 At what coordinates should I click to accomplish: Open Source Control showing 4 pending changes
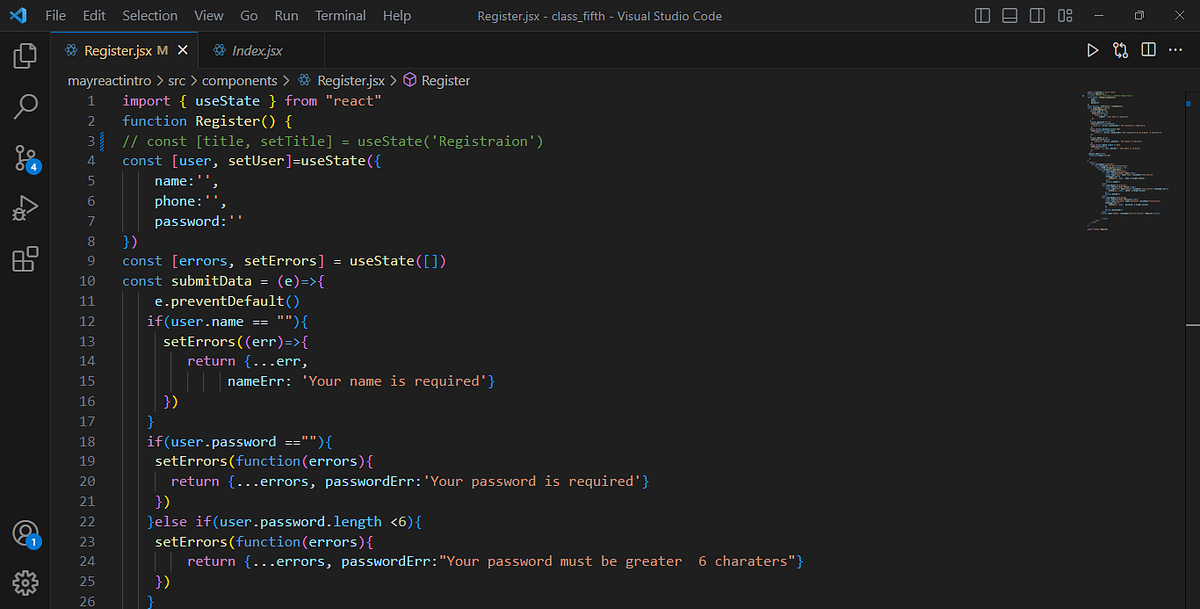[x=24, y=156]
